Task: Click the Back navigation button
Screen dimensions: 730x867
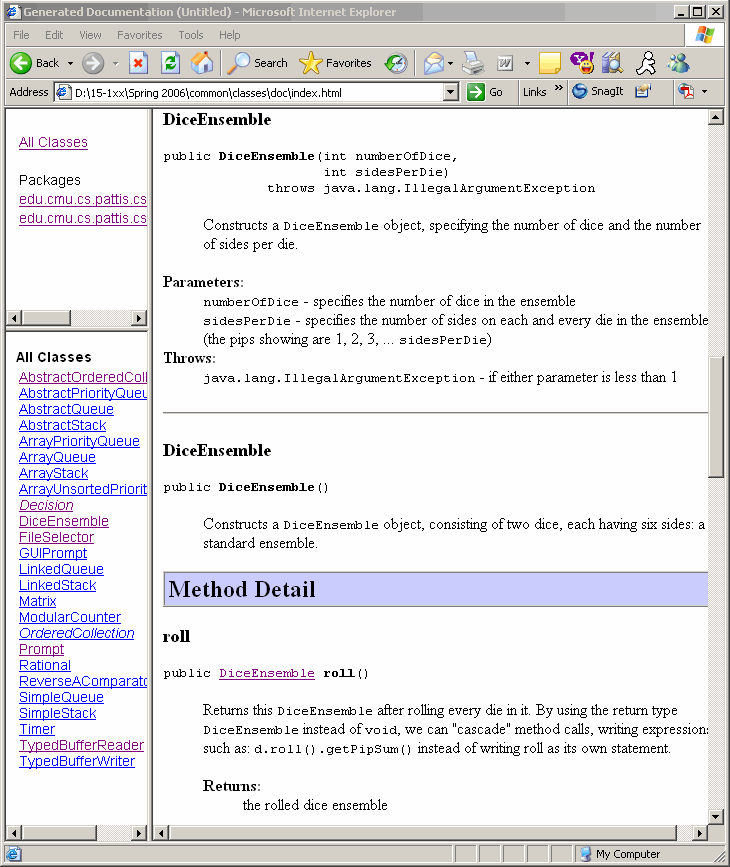Action: point(35,63)
